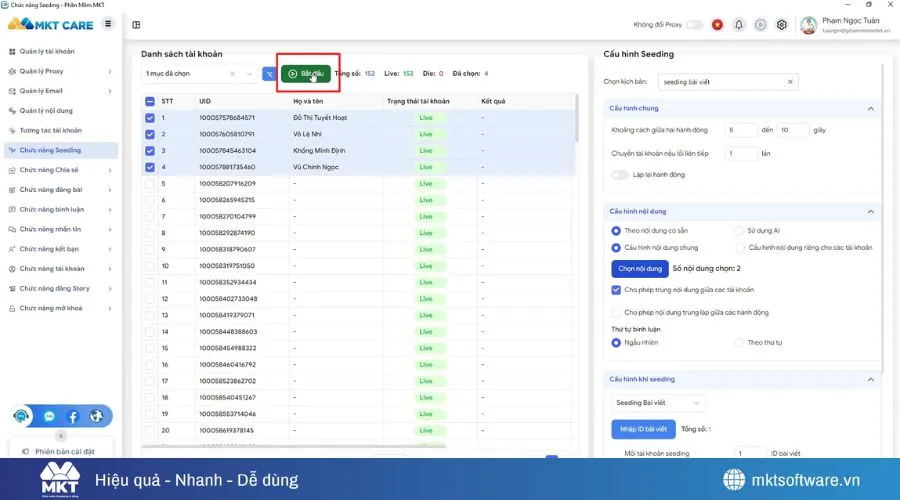This screenshot has width=900, height=500.
Task: Open Chức năng nhắn tin menu item
Action: [x=60, y=229]
